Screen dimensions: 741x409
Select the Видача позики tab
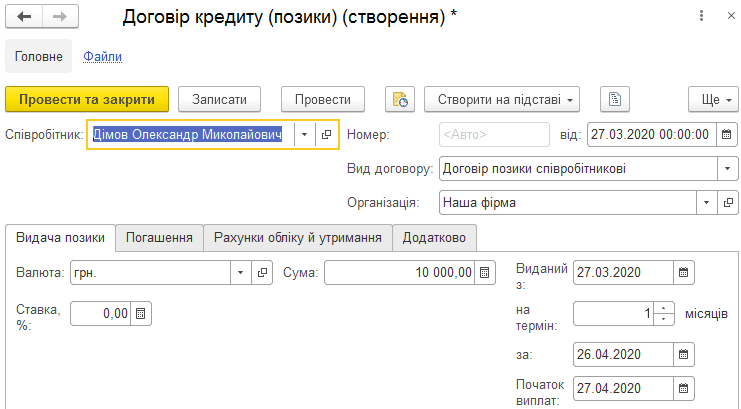[x=60, y=237]
